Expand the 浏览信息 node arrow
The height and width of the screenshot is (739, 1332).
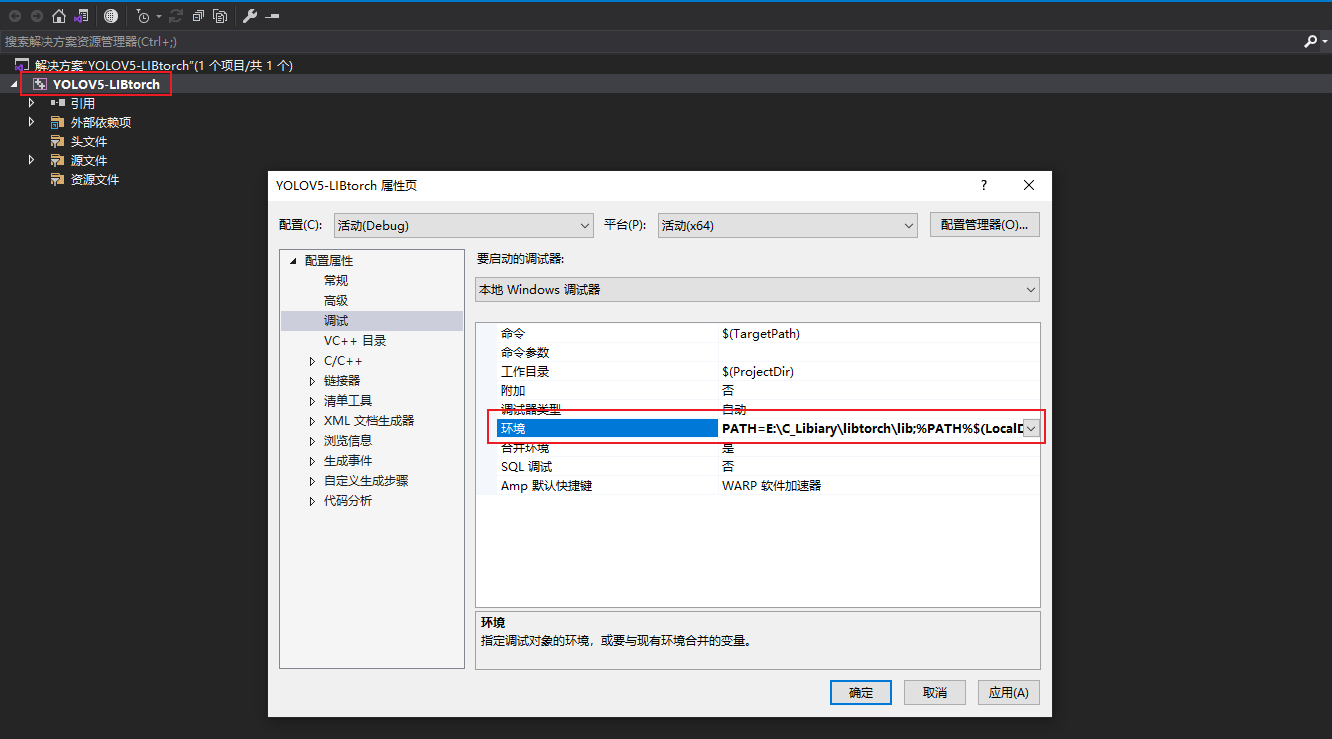312,441
